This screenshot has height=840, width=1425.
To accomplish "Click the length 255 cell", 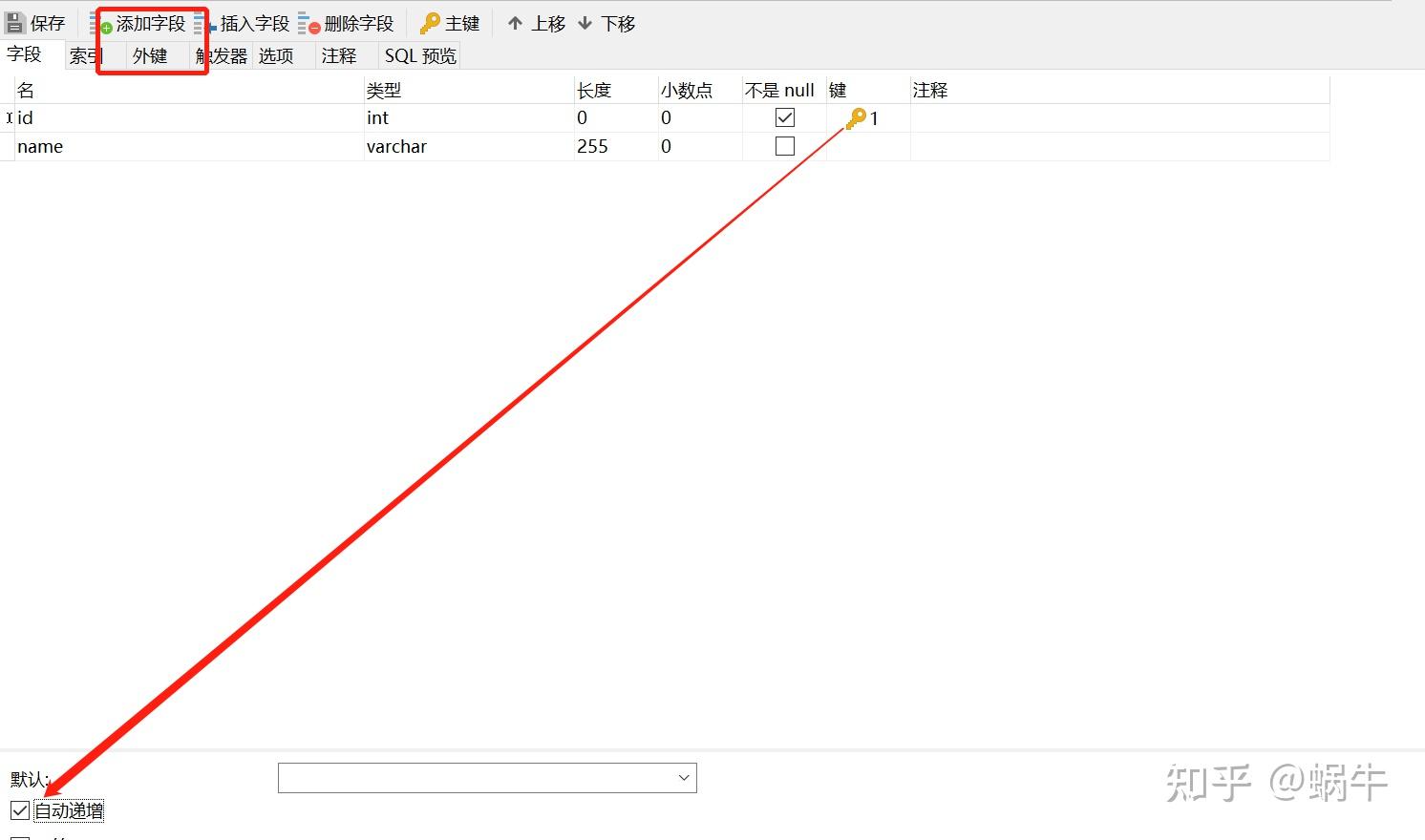I will click(616, 147).
